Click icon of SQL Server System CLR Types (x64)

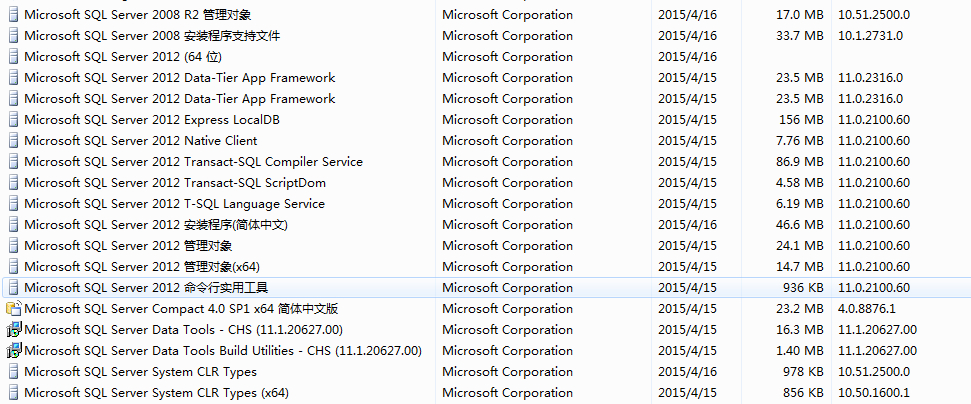coord(13,392)
